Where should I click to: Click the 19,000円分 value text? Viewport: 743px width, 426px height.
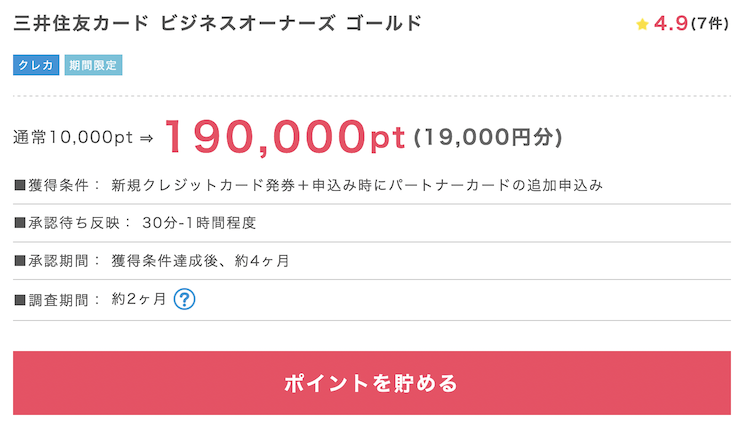(x=488, y=137)
